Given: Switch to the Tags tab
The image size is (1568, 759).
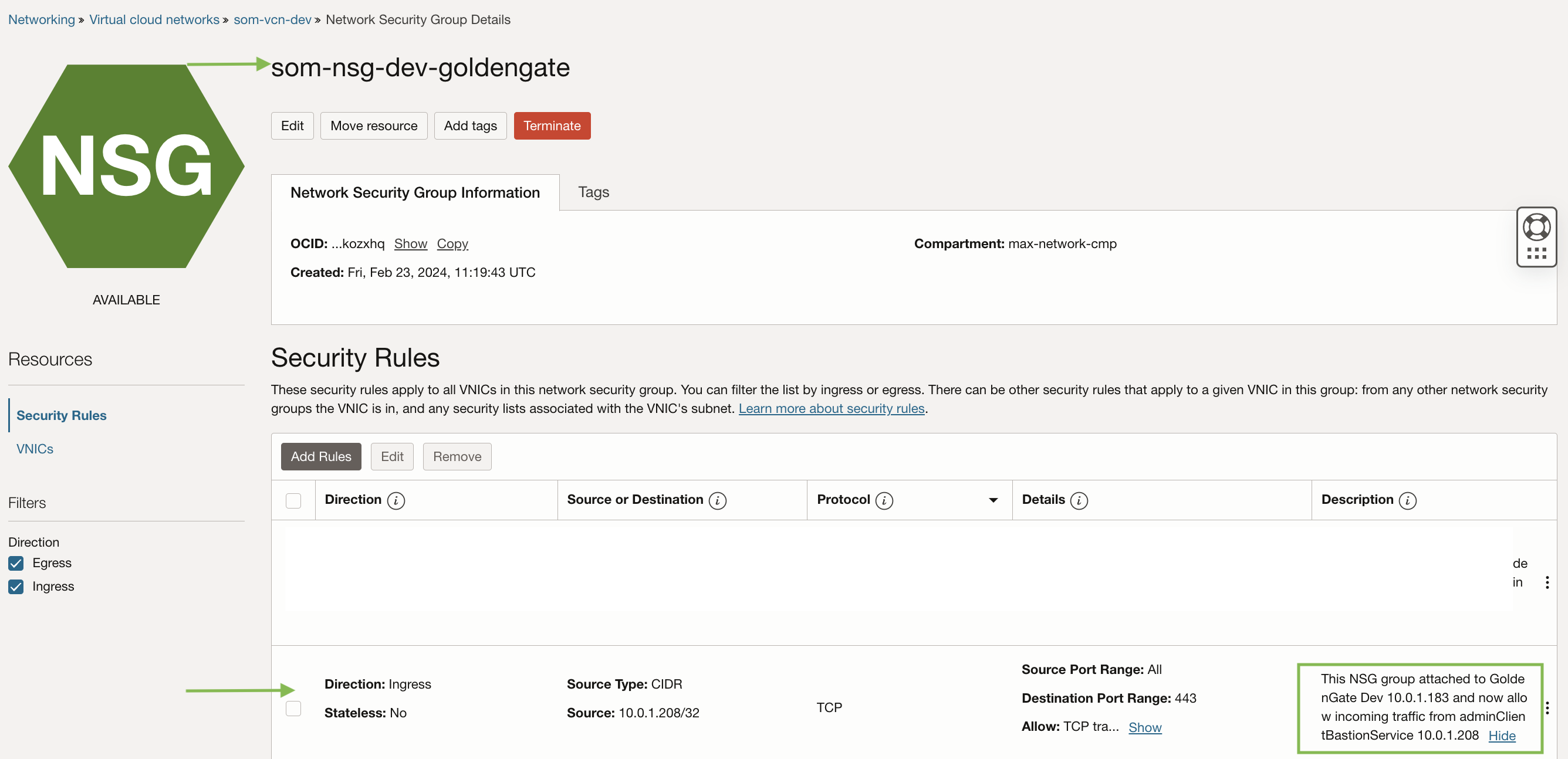Looking at the screenshot, I should coord(593,192).
